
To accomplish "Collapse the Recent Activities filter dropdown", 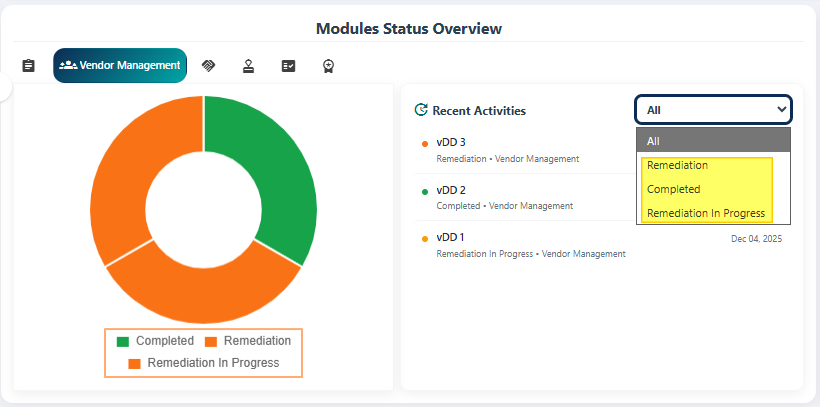I will click(x=713, y=110).
